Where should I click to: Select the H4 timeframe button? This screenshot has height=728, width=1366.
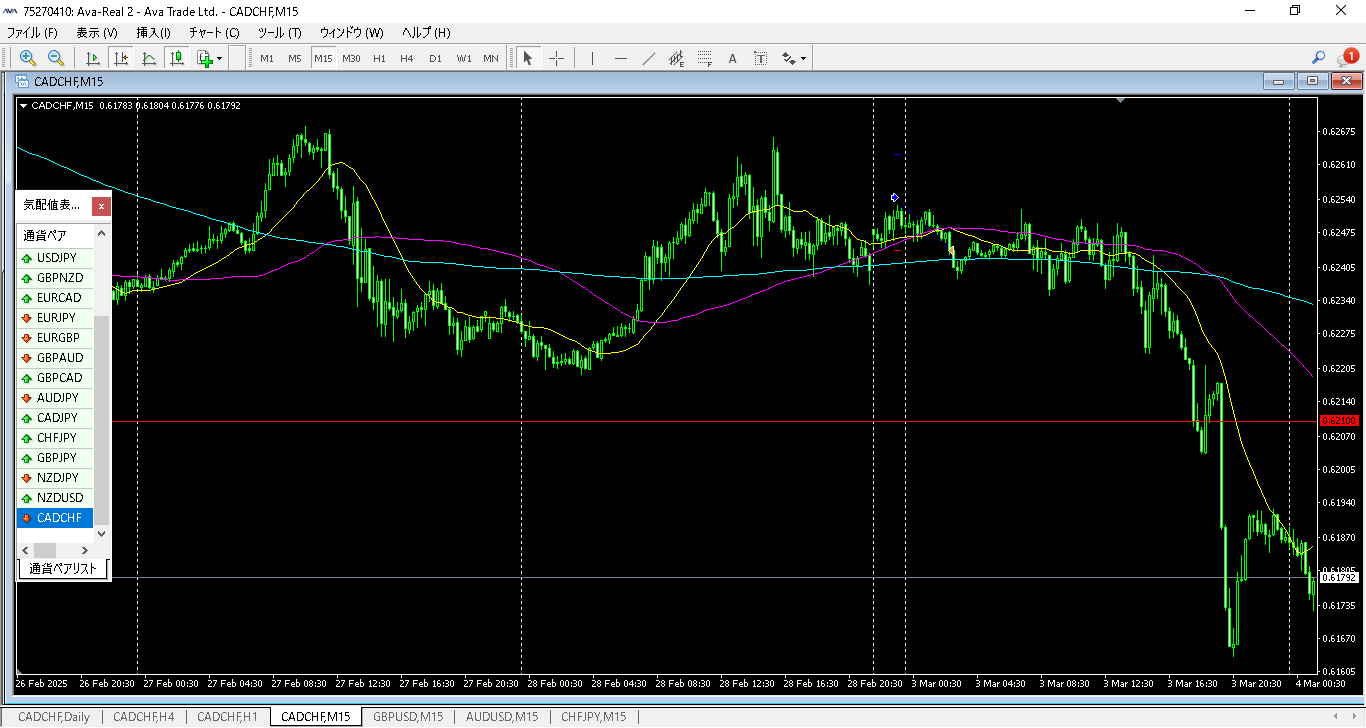point(407,58)
